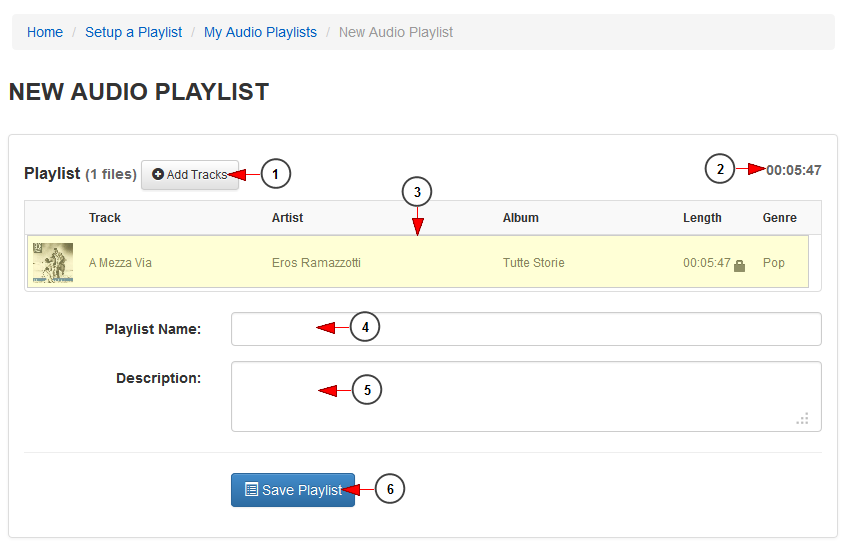Image resolution: width=847 pixels, height=544 pixels.
Task: Open the A Mezza Via album thumbnail
Action: [53, 263]
